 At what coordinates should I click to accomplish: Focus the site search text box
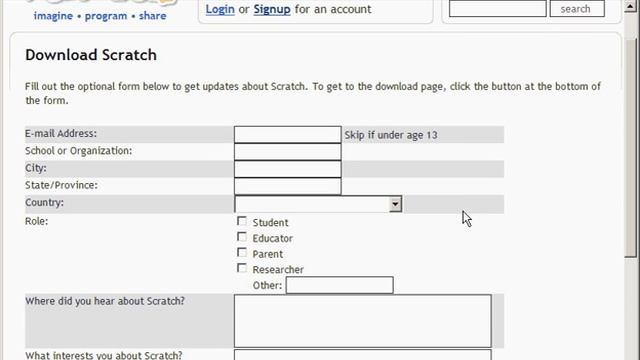(498, 9)
